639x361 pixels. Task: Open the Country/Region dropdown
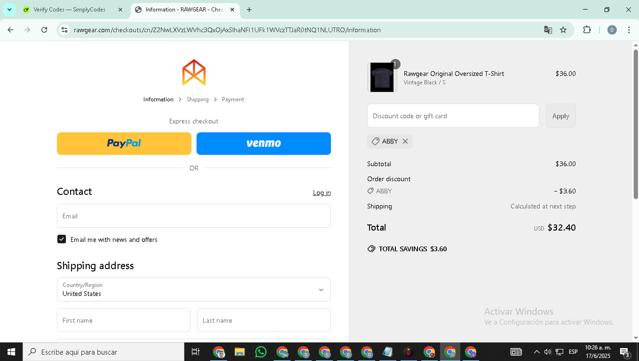[194, 289]
